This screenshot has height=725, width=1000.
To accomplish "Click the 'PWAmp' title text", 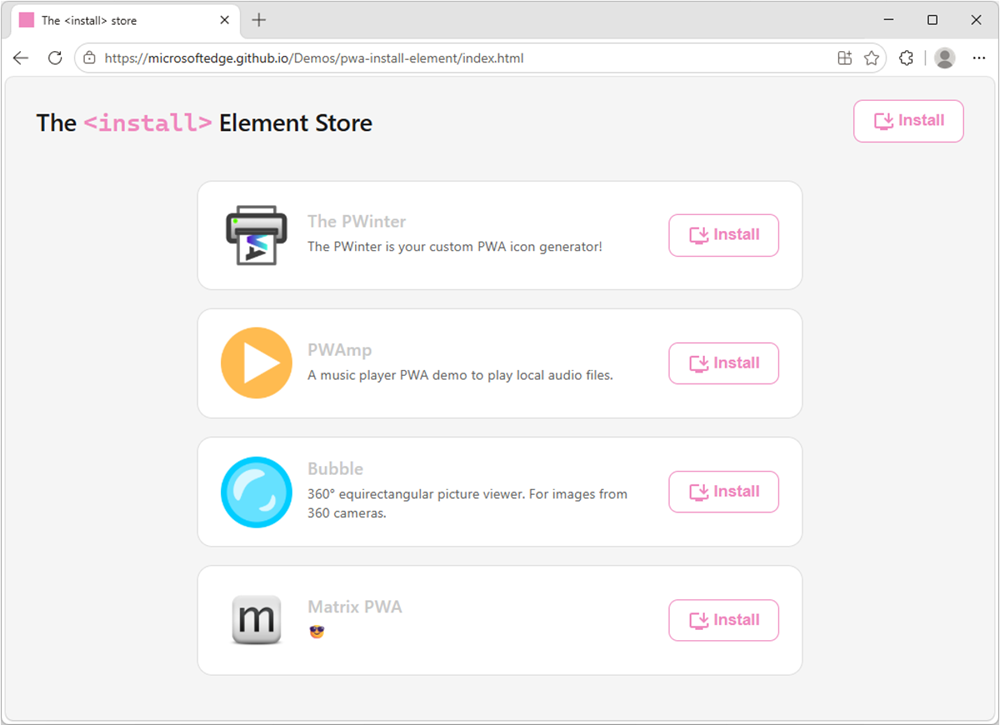I will point(339,350).
